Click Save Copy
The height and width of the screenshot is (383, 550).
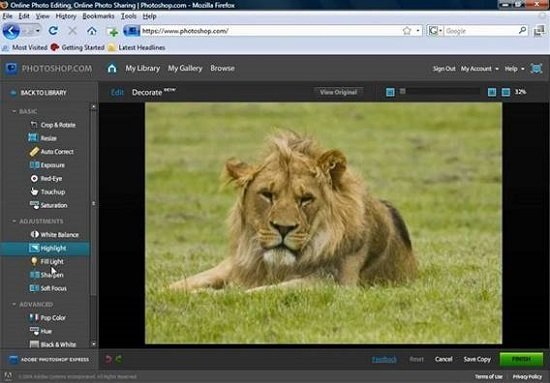click(x=477, y=359)
